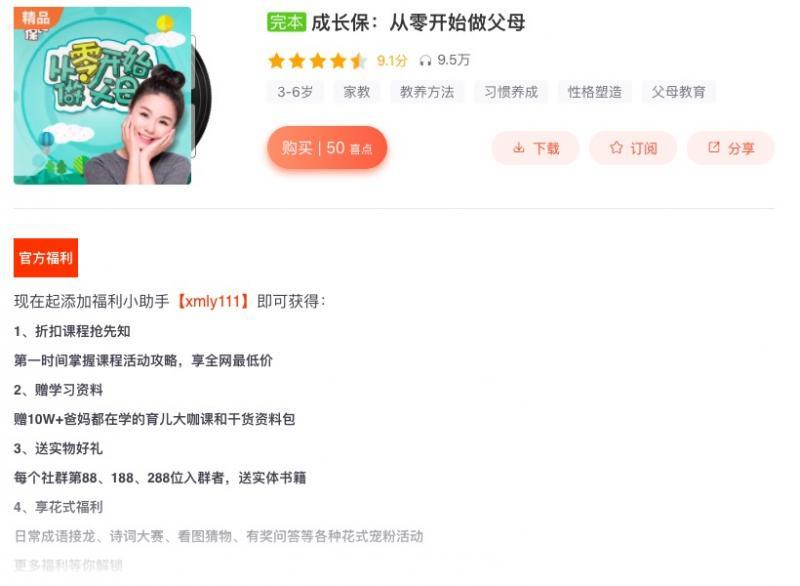Select the 父母教育 tag
This screenshot has height=586, width=800.
click(678, 92)
